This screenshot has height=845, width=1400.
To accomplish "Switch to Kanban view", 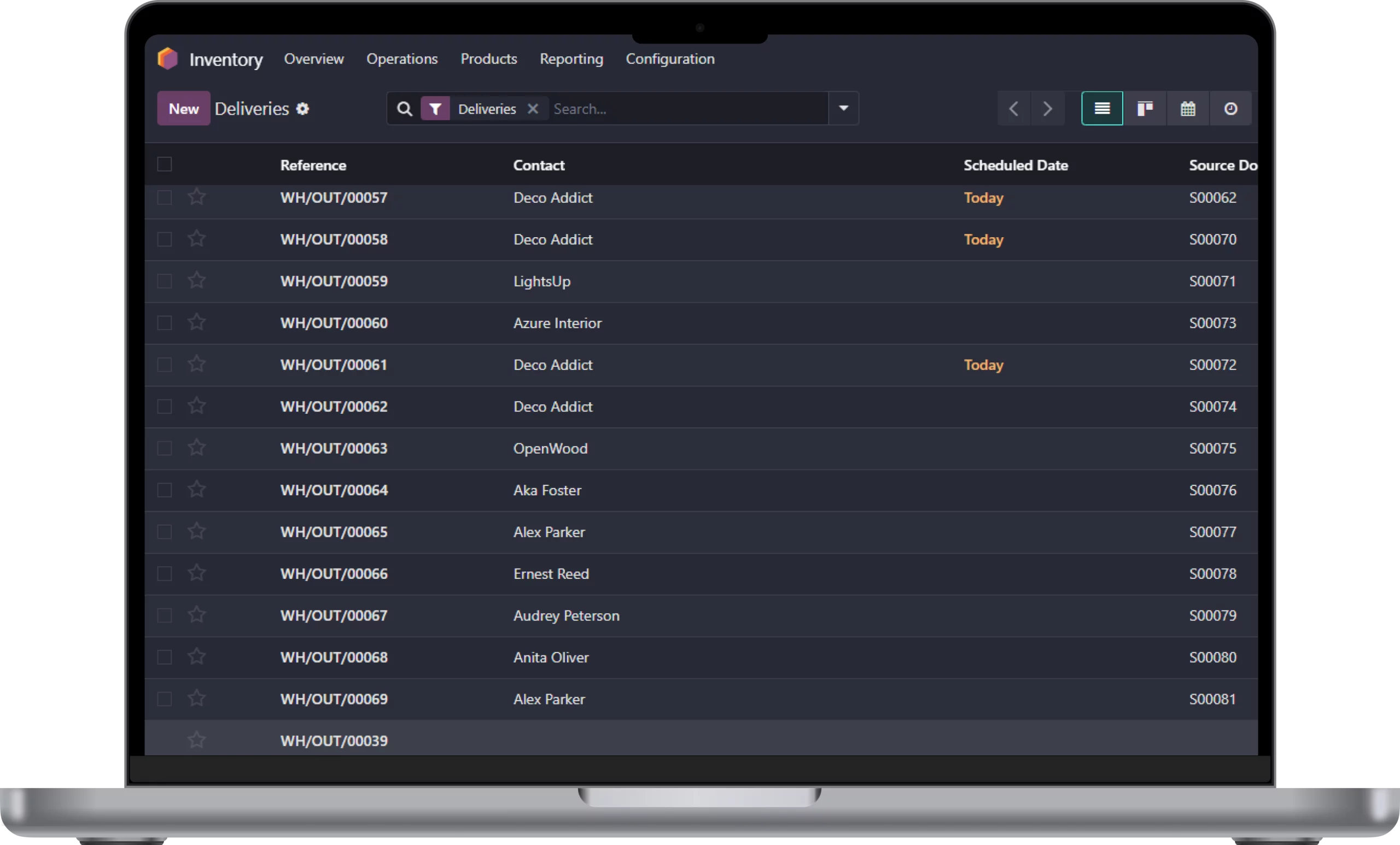I will [x=1144, y=108].
